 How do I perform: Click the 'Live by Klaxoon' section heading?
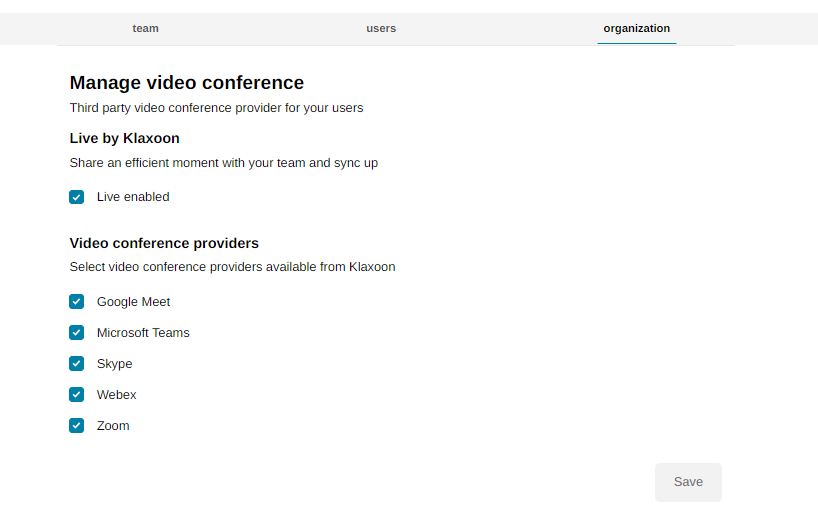pyautogui.click(x=124, y=138)
